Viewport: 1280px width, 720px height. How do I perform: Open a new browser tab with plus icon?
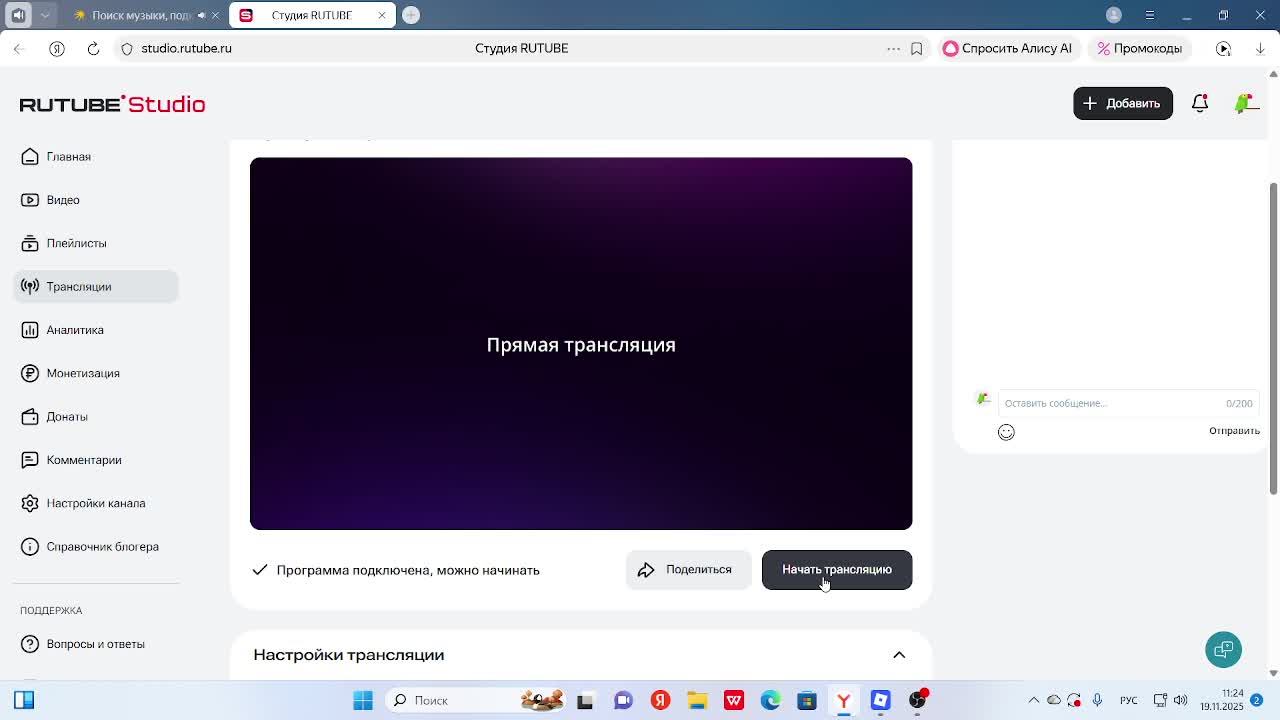411,15
